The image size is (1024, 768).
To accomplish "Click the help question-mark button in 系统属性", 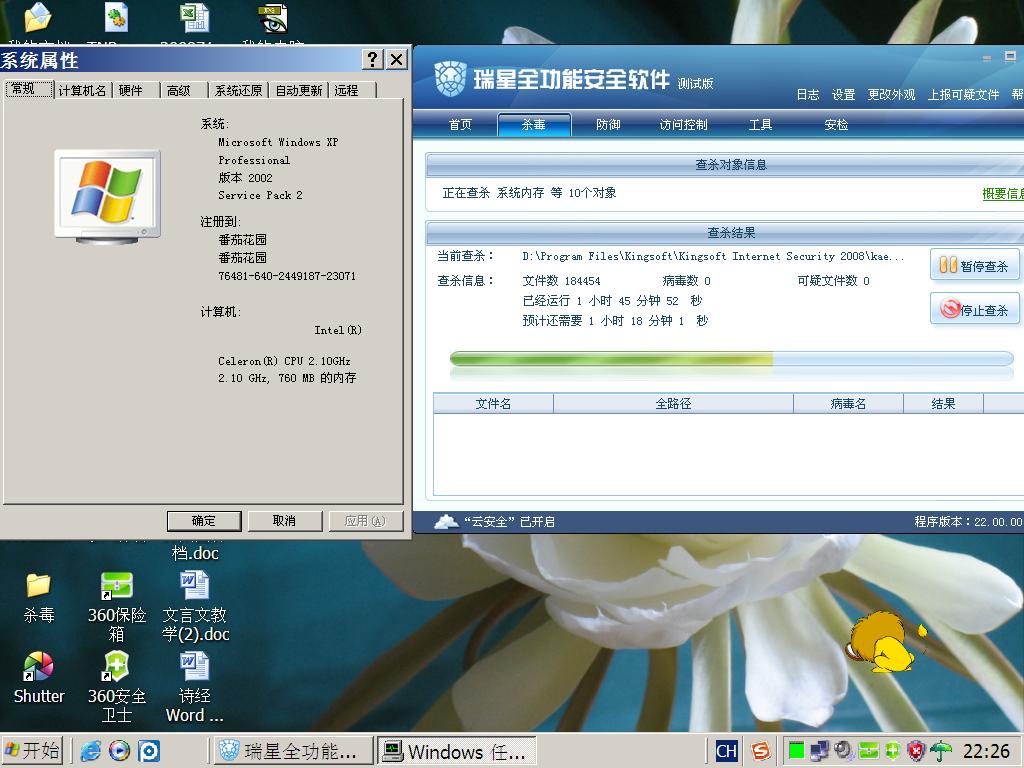I will coord(372,59).
